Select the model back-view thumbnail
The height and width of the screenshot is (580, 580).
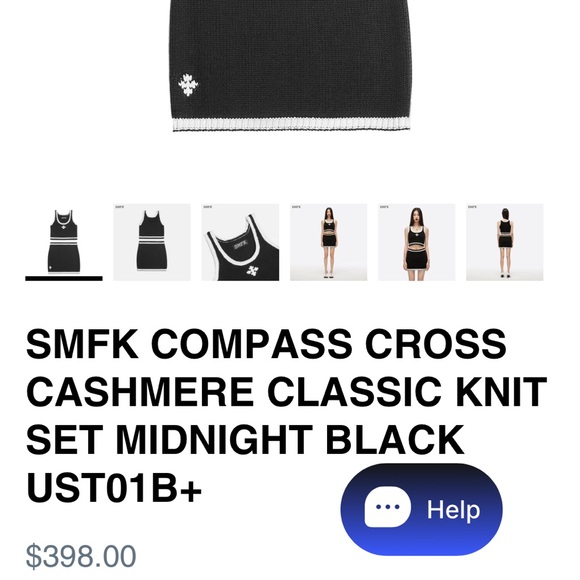505,242
